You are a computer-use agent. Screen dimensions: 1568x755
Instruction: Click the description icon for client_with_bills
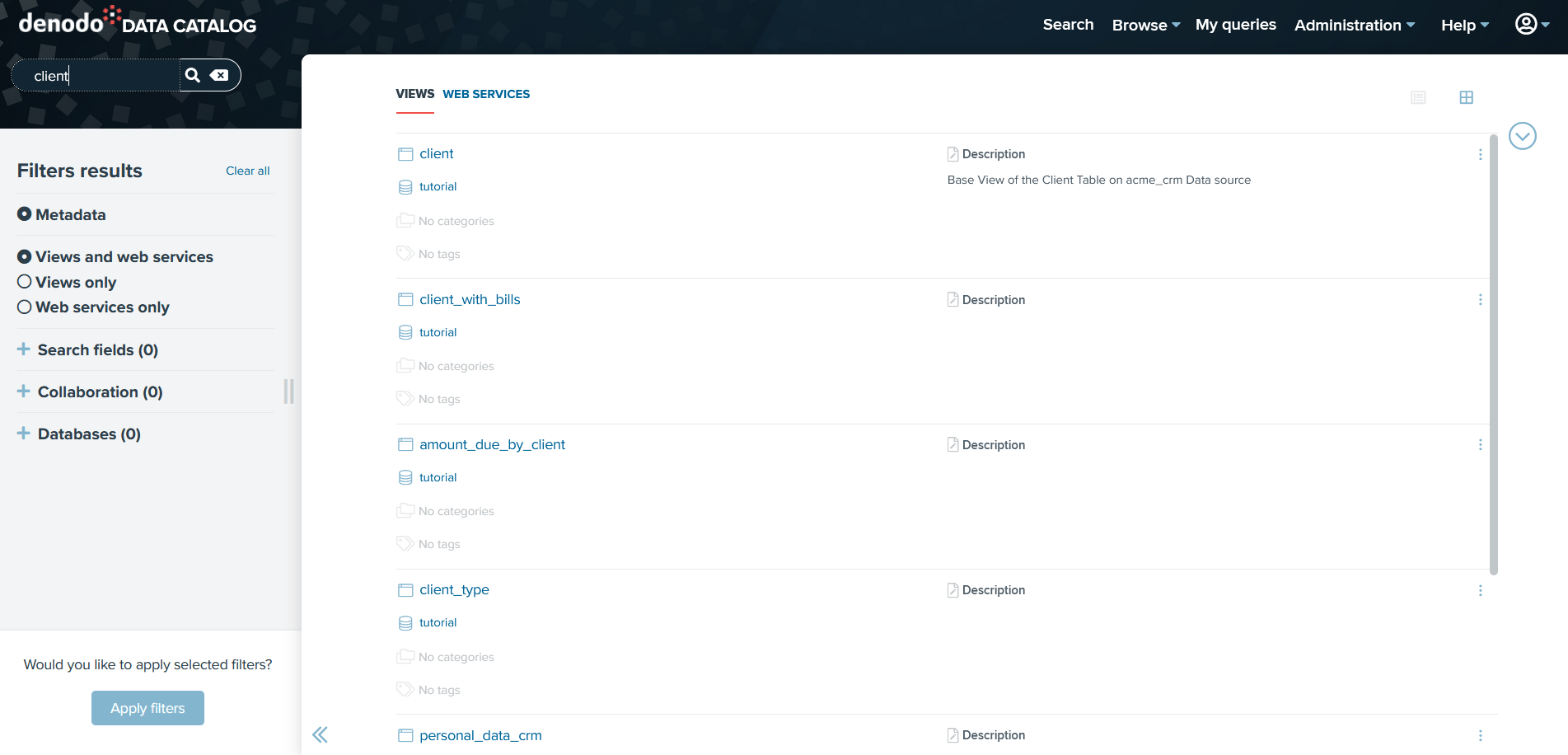pos(953,299)
